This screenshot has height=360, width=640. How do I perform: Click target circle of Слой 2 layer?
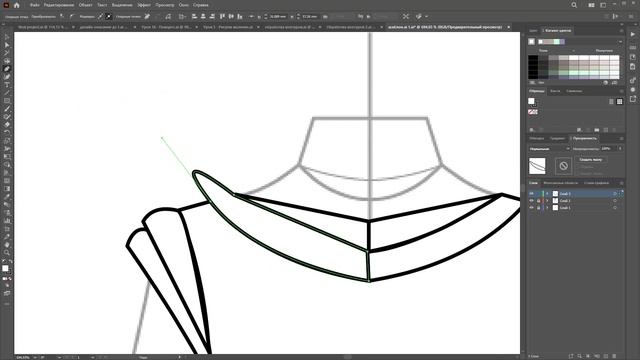tap(615, 200)
